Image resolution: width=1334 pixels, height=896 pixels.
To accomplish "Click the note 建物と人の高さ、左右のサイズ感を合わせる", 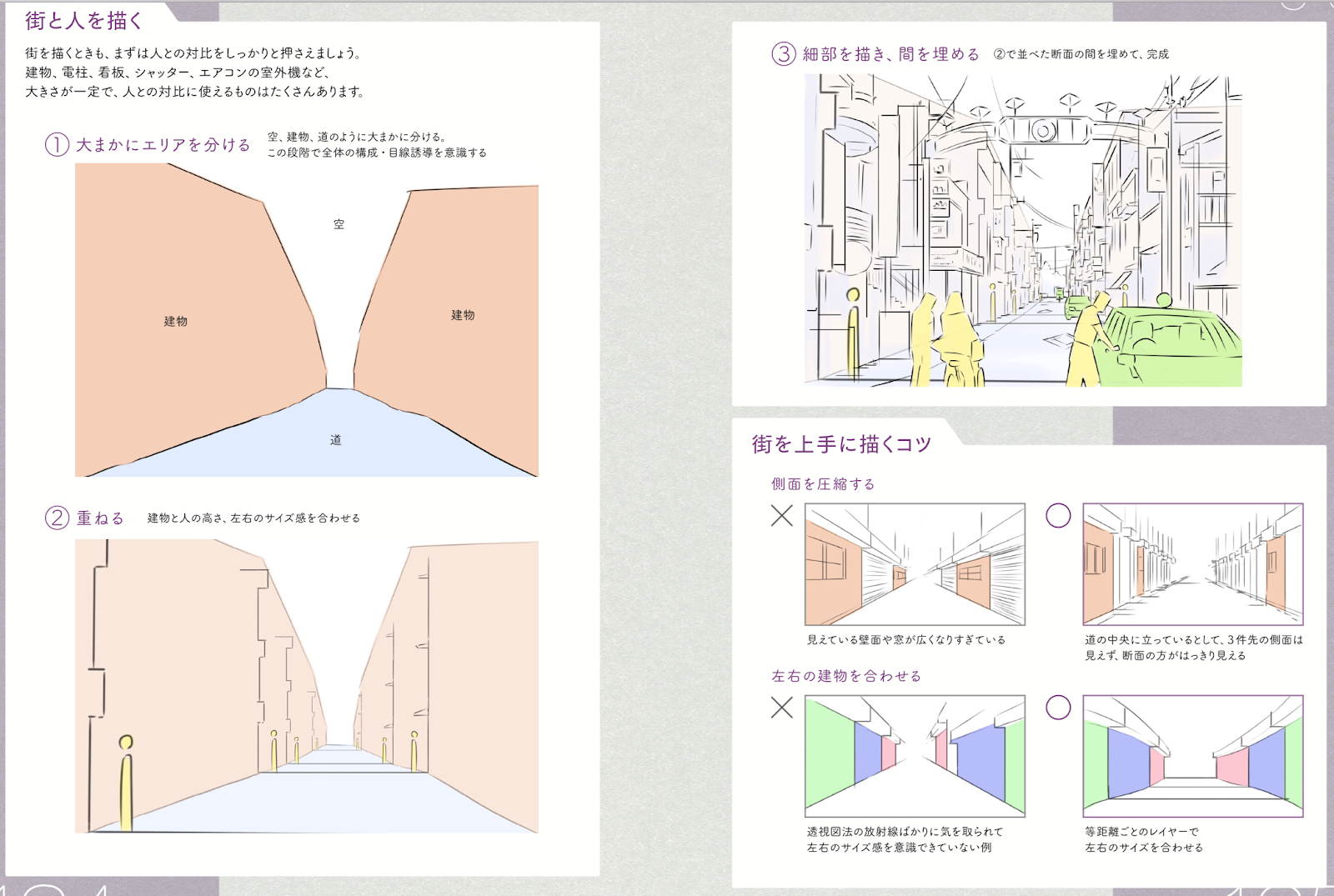I will click(x=253, y=518).
